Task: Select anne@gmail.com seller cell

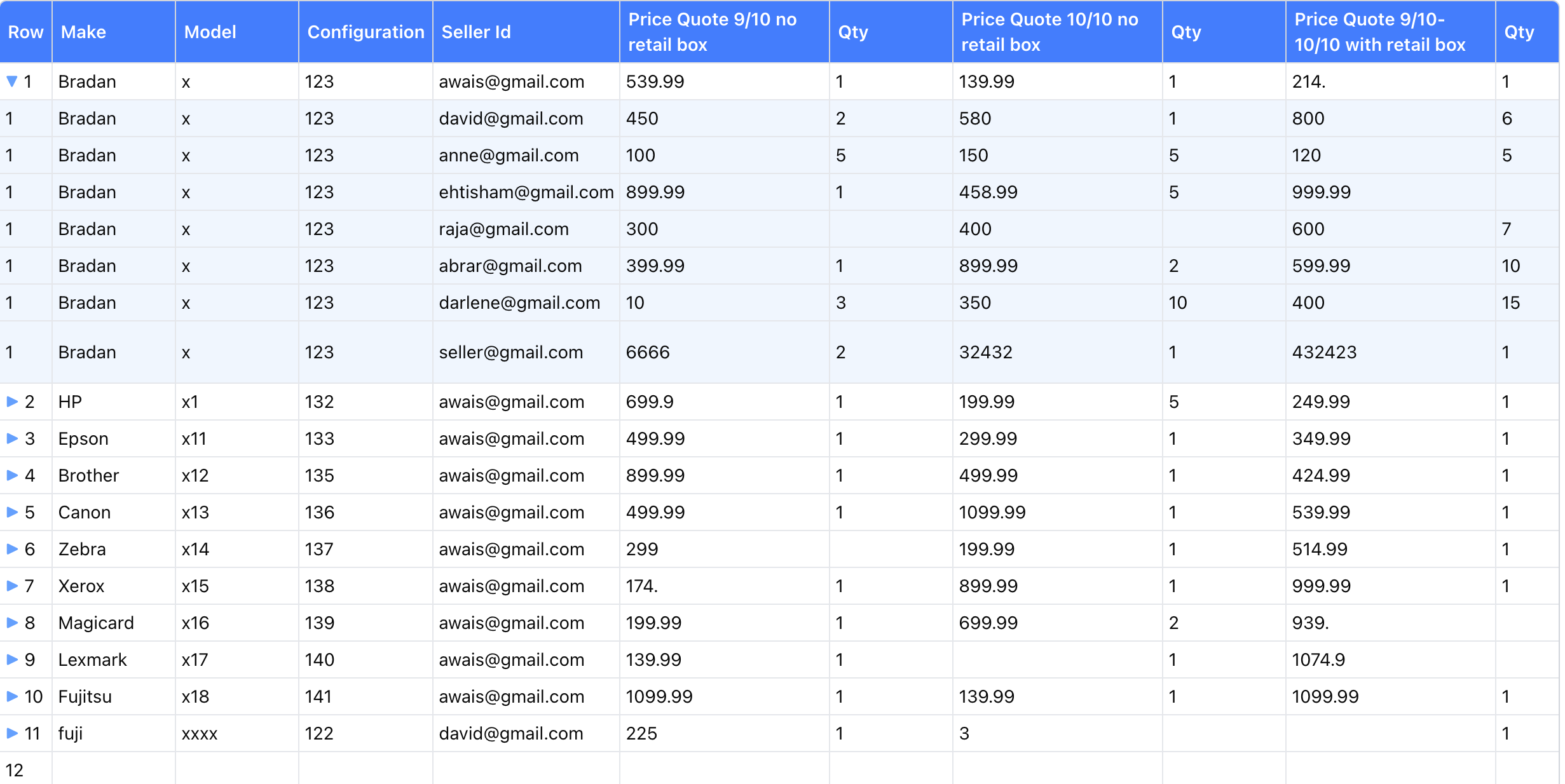Action: (526, 155)
